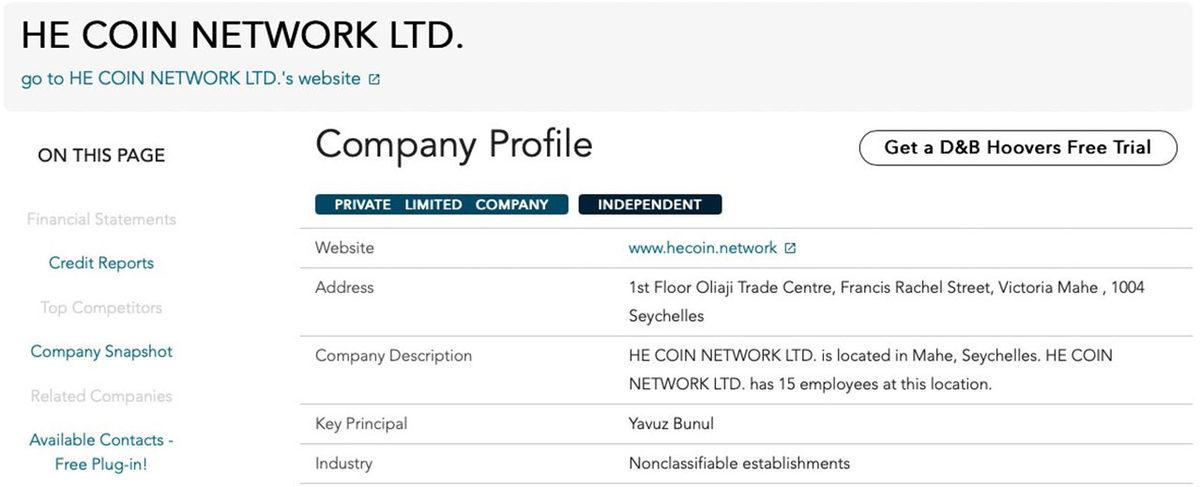Follow 'go to HE COIN NETWORK LTD.'s website' link

[190, 78]
